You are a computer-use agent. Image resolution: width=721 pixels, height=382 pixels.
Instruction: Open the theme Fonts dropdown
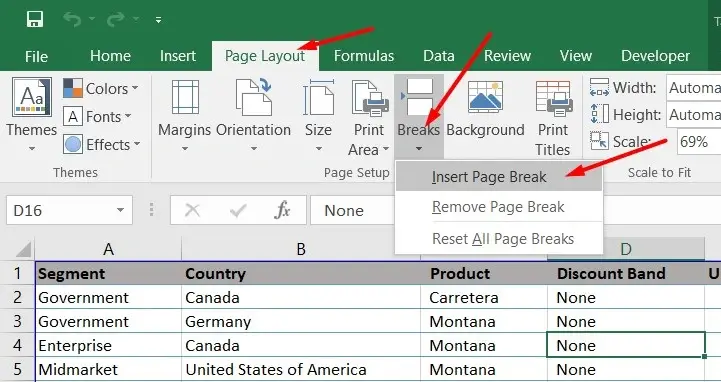[x=97, y=116]
